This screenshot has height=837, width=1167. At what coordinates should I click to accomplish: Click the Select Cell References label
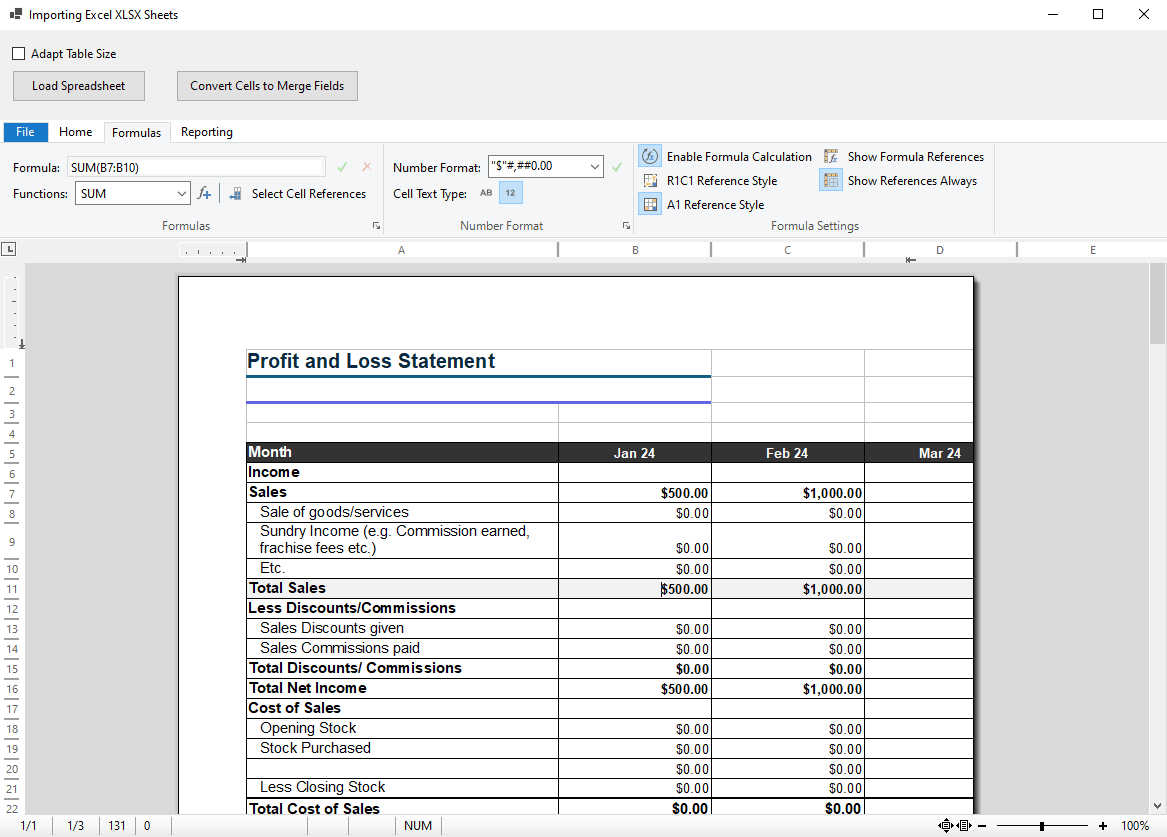(309, 193)
